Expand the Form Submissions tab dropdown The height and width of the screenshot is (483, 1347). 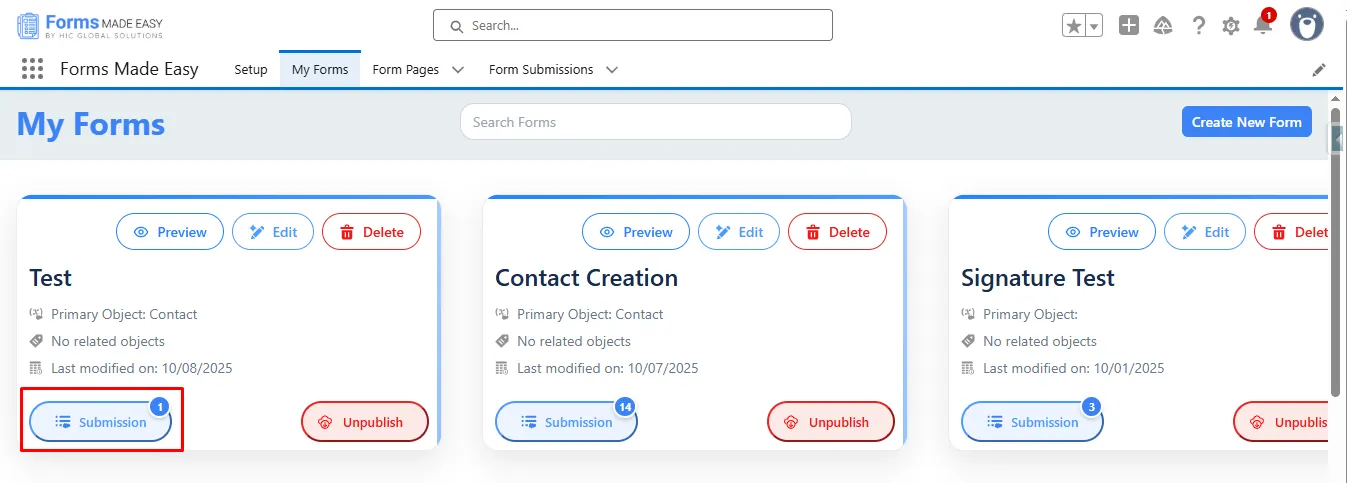tap(612, 70)
